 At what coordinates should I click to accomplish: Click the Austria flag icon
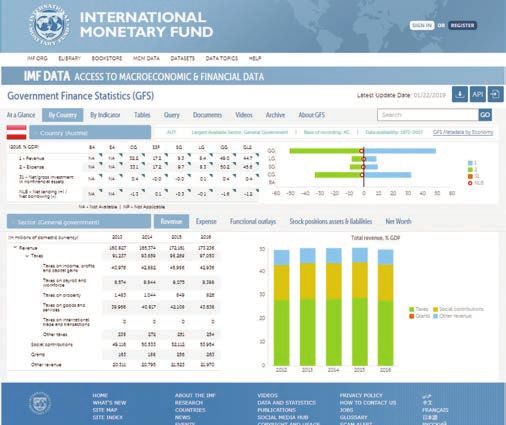tap(16, 132)
